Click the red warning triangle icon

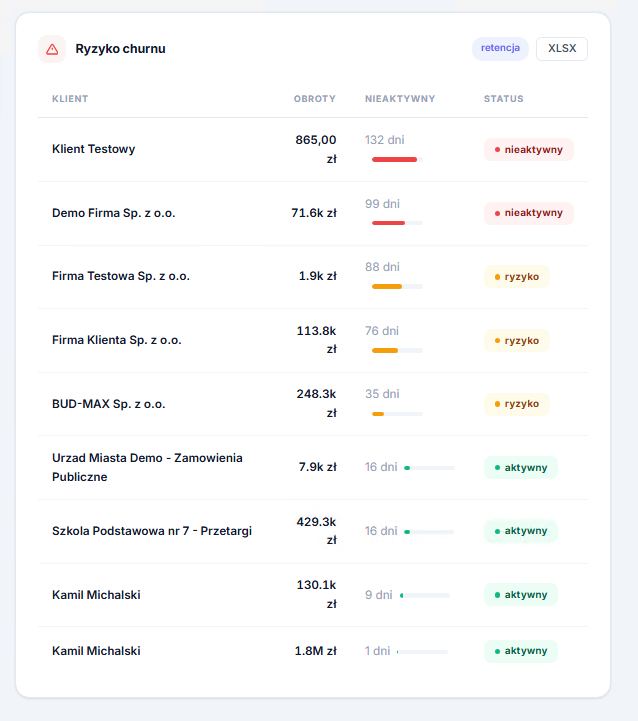point(52,49)
